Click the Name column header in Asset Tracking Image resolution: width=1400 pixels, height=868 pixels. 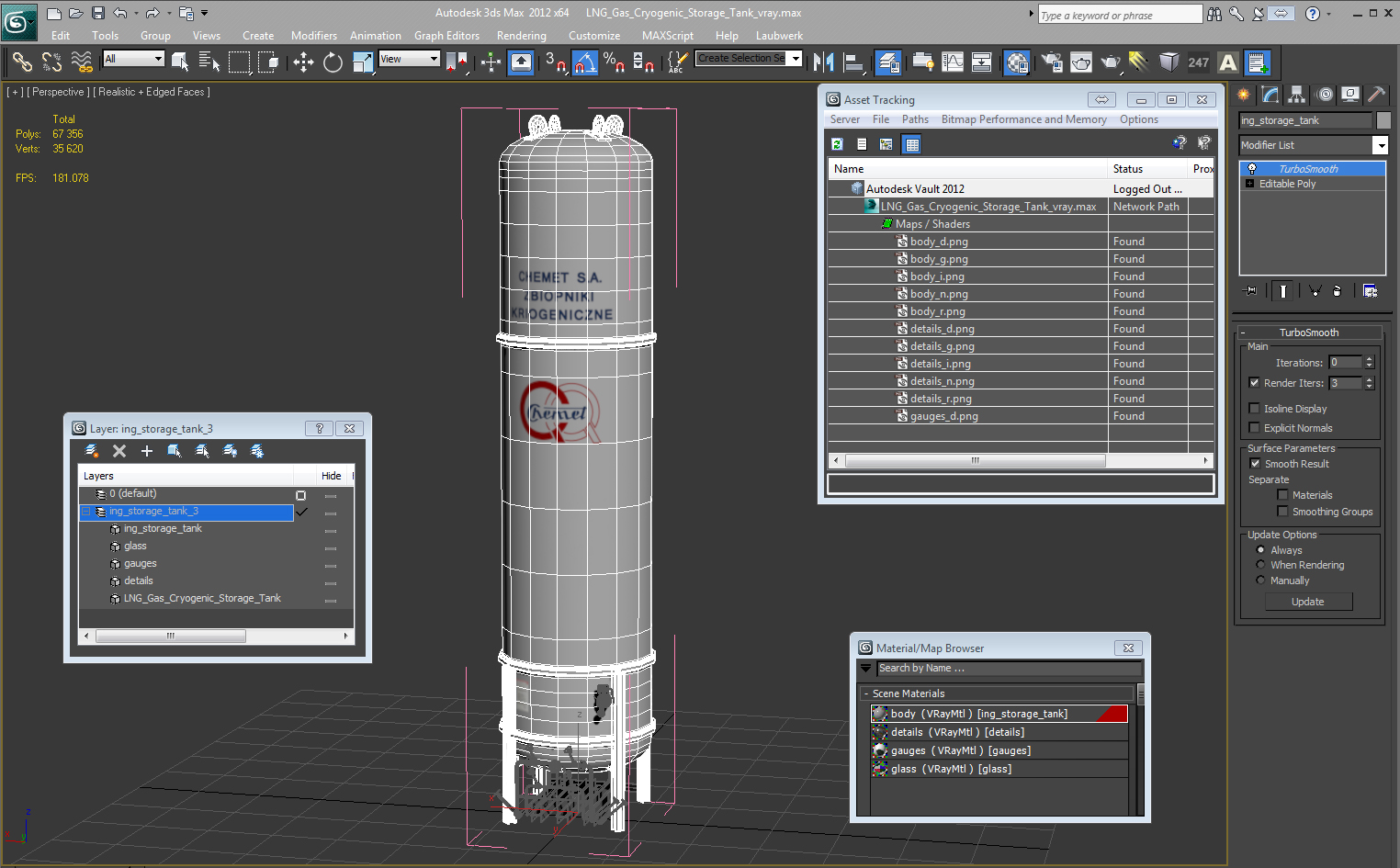pos(967,169)
